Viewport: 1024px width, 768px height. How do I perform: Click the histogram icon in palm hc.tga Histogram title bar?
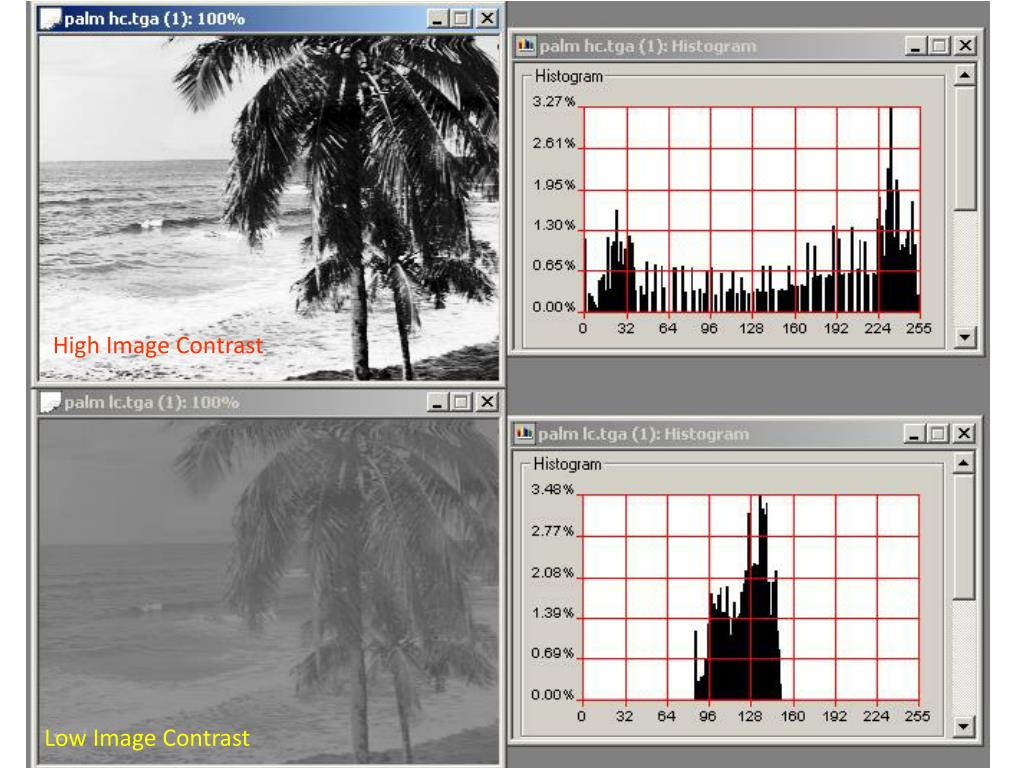[x=526, y=46]
